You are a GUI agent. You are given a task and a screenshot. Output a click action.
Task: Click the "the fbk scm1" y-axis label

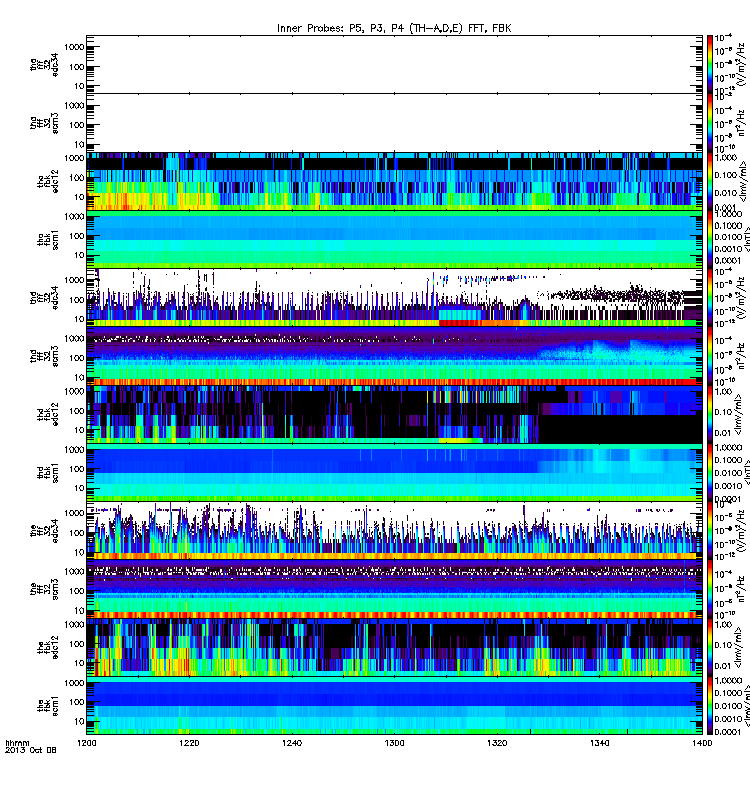coord(48,706)
